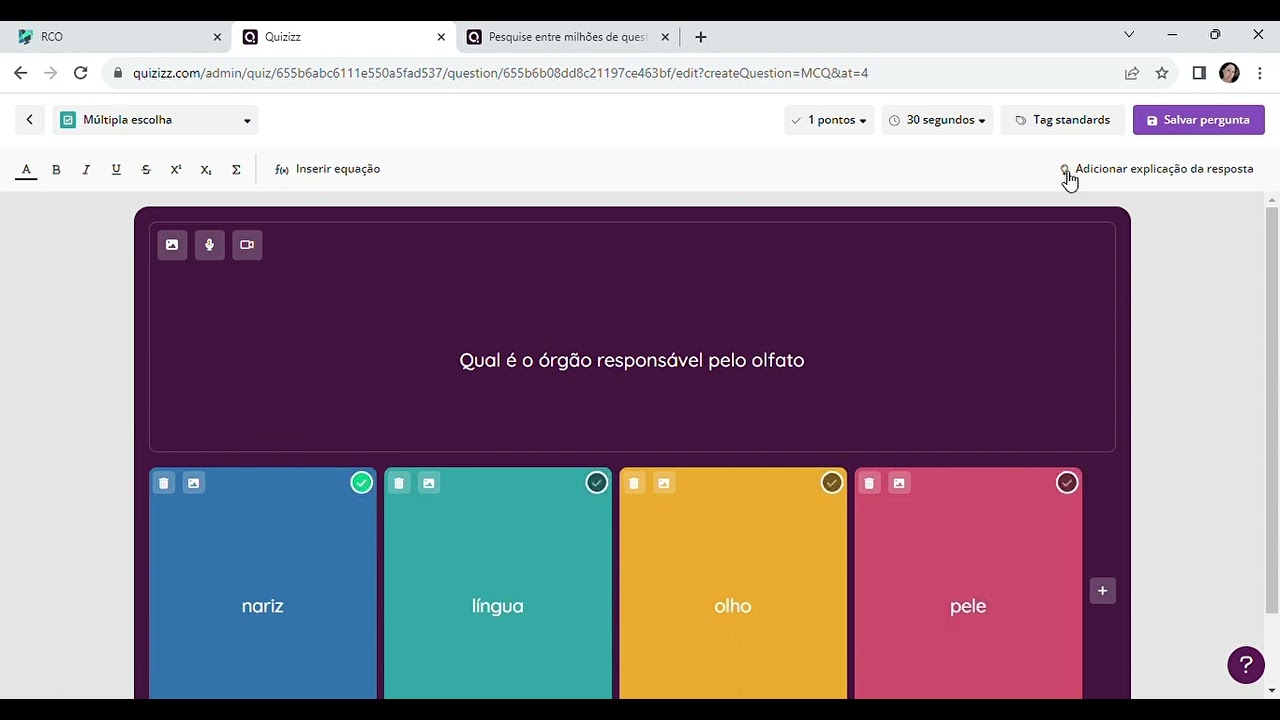Click Adicionar explicação da resposta

click(x=1157, y=169)
